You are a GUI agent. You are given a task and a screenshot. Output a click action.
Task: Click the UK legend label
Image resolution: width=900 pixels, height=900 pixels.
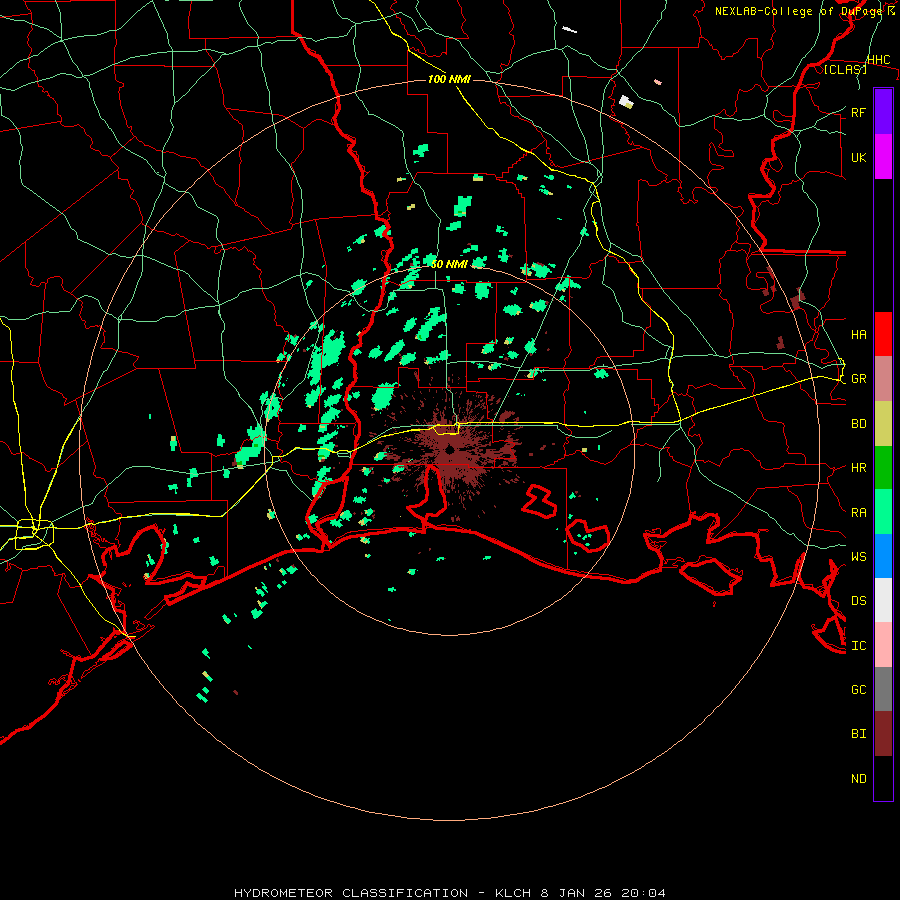pos(858,157)
